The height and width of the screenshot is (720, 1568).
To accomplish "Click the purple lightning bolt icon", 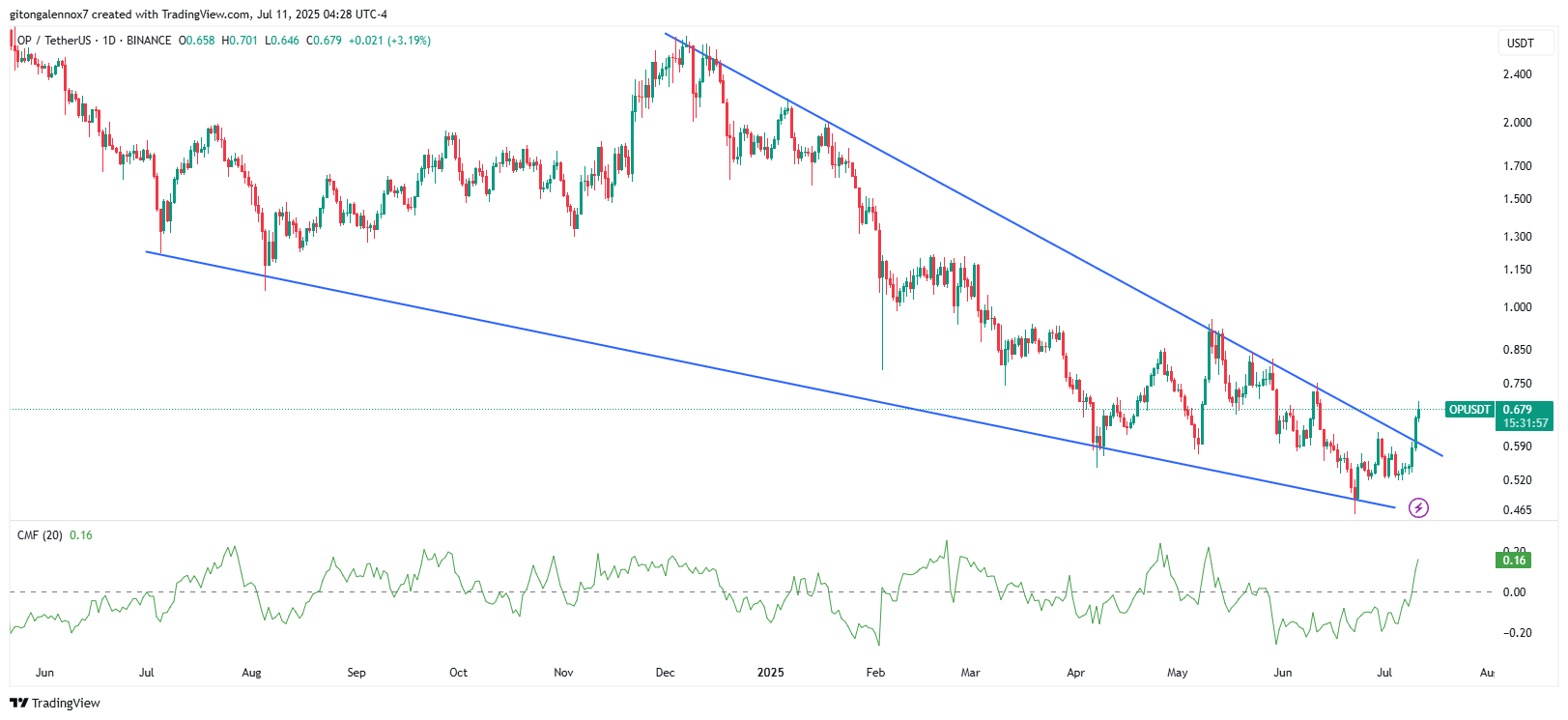I will 1418,507.
